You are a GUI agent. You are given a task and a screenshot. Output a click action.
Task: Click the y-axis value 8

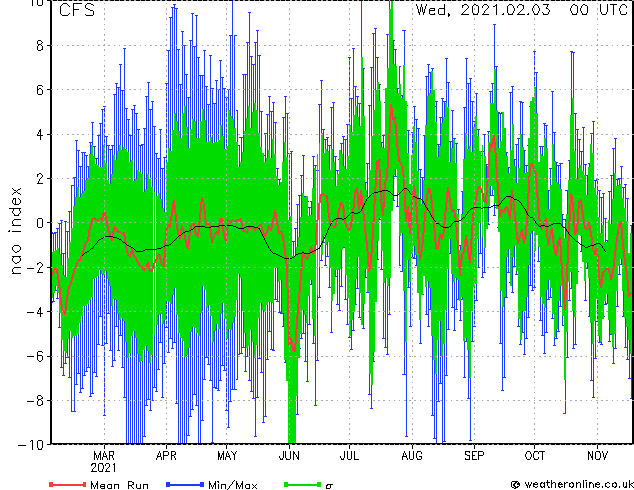point(40,46)
